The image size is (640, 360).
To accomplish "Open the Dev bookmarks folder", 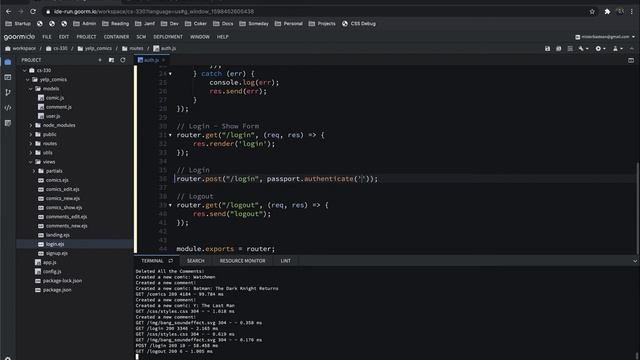I will click(170, 24).
